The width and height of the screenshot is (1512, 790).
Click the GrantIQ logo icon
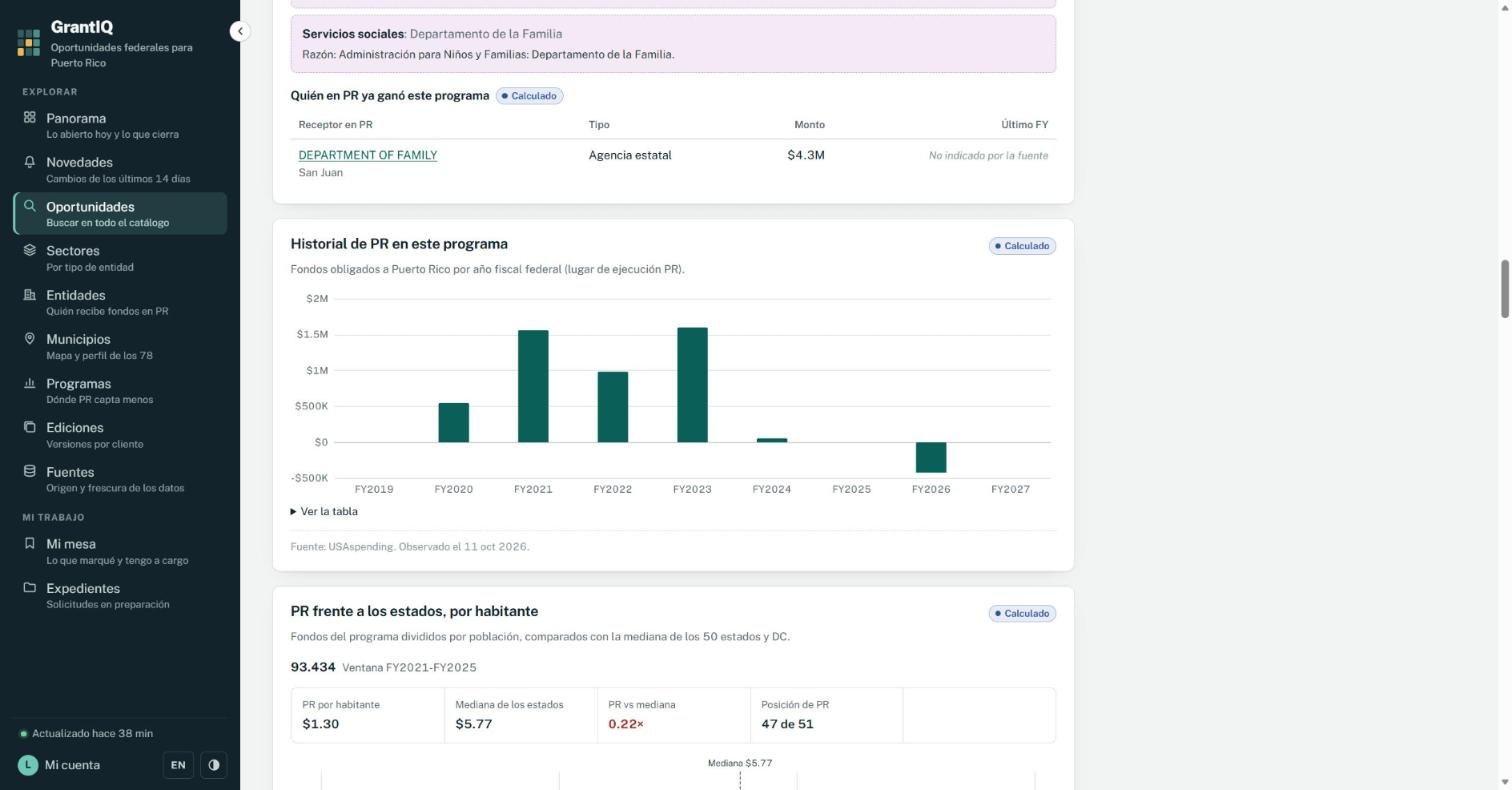[x=28, y=43]
